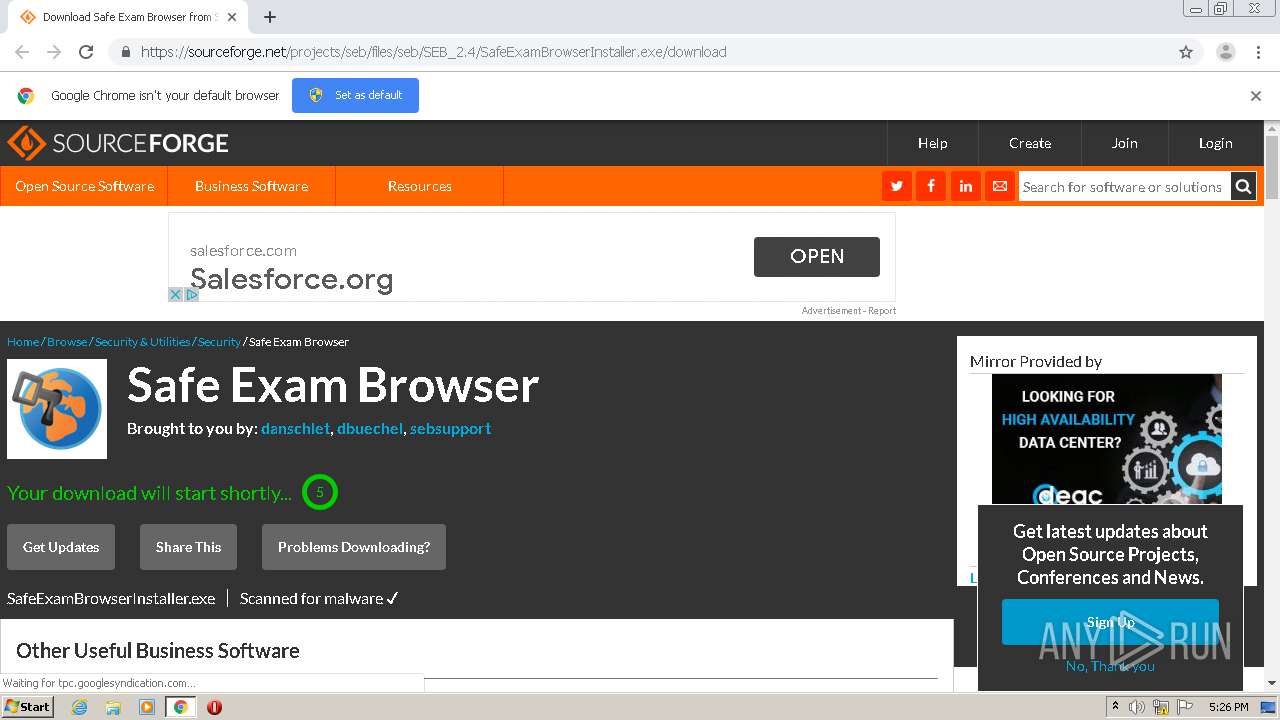This screenshot has height=720, width=1280.
Task: Click the email newsletter envelope icon
Action: [999, 186]
